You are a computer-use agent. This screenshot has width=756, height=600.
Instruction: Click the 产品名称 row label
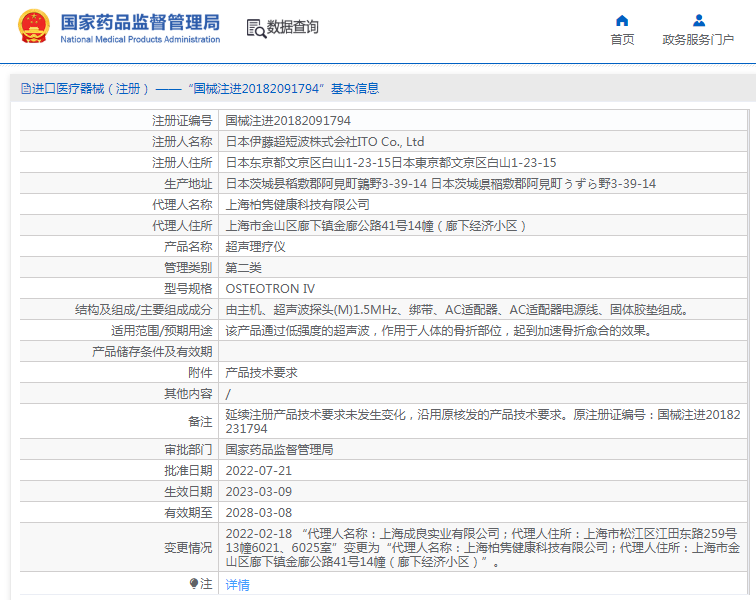point(188,246)
